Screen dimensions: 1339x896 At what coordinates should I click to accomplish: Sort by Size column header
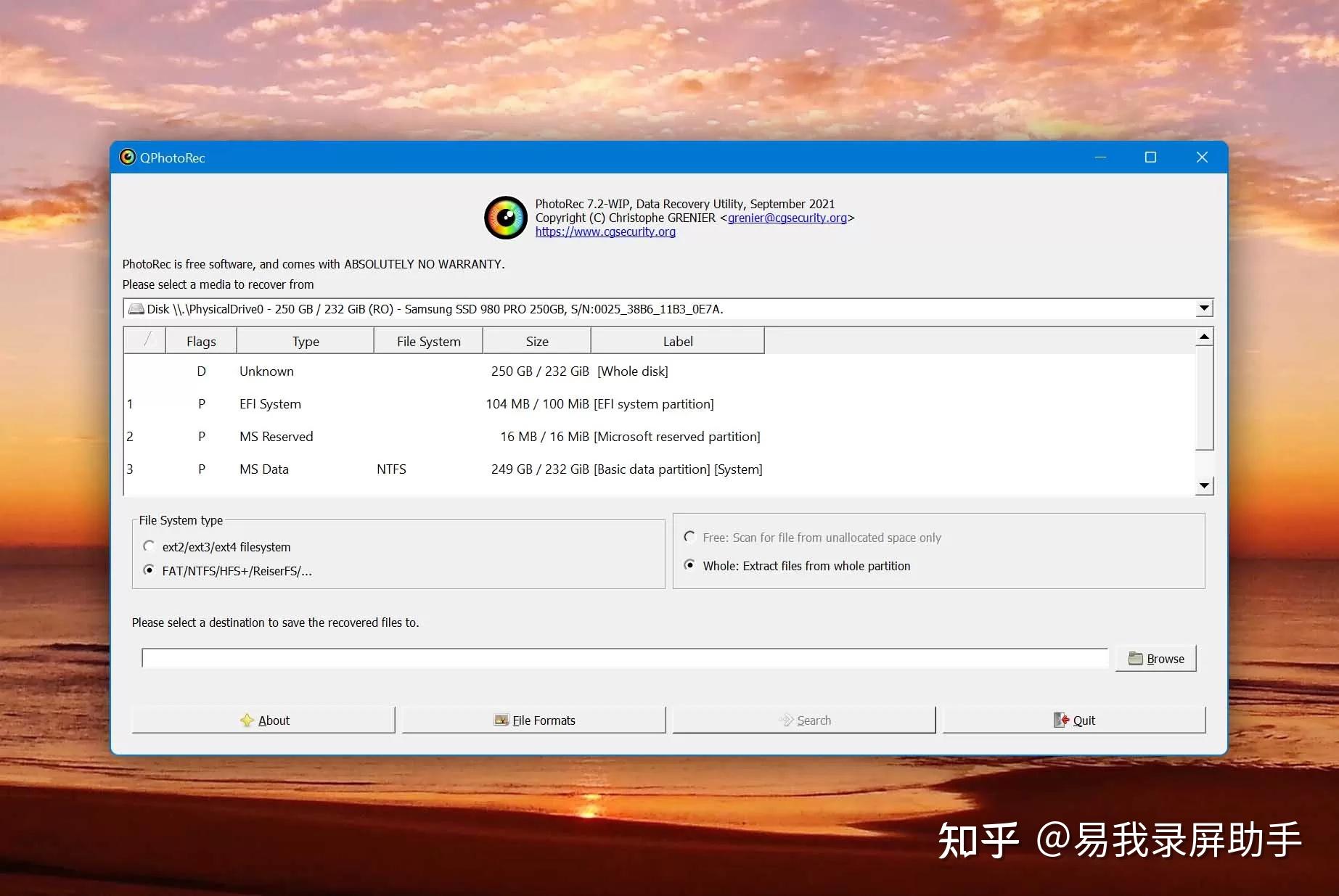click(537, 341)
